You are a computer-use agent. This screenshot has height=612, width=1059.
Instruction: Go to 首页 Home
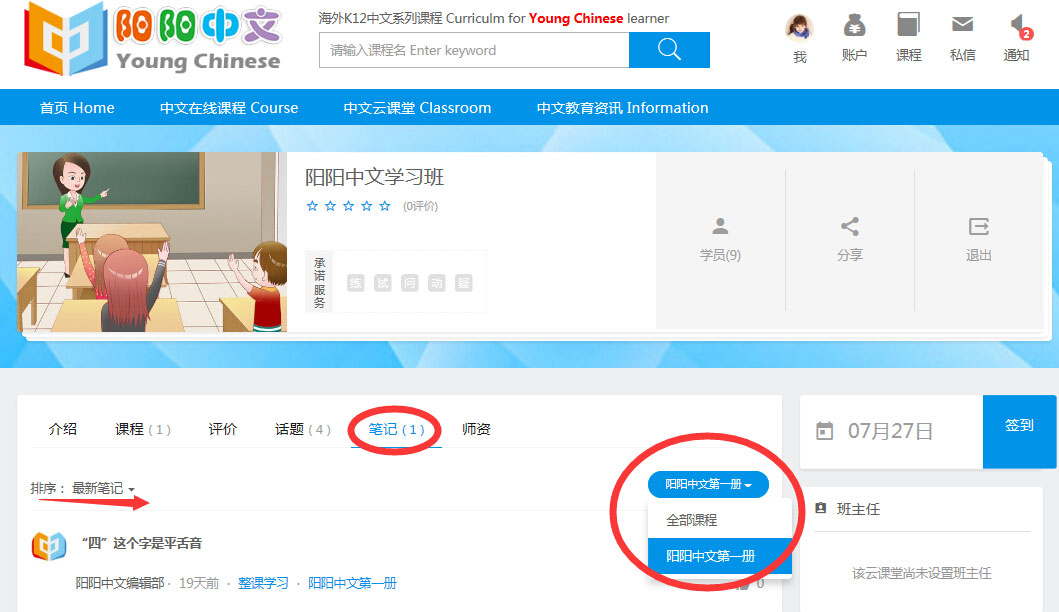click(x=77, y=107)
